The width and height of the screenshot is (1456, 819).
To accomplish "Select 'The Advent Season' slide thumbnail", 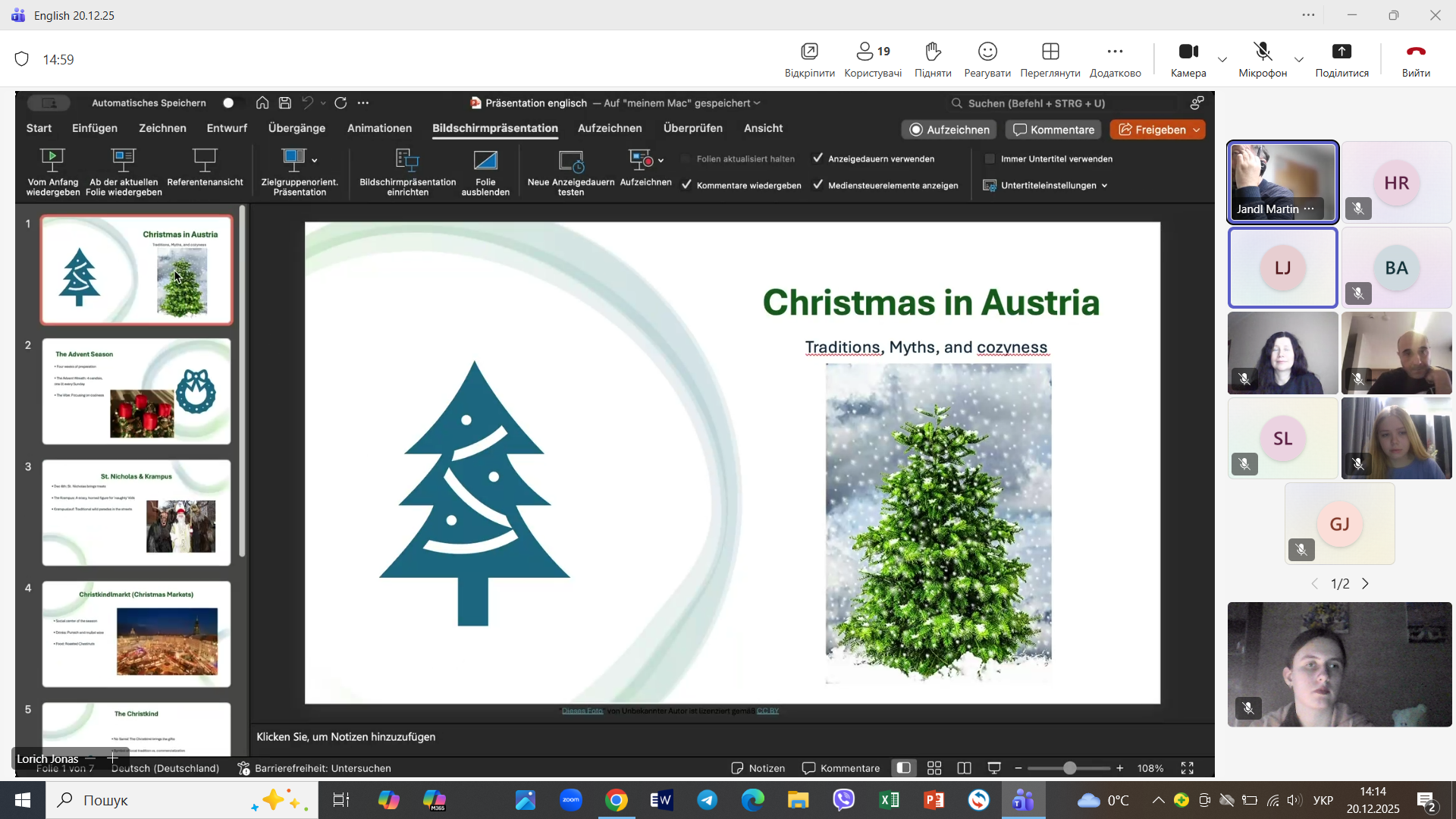I will 136,391.
